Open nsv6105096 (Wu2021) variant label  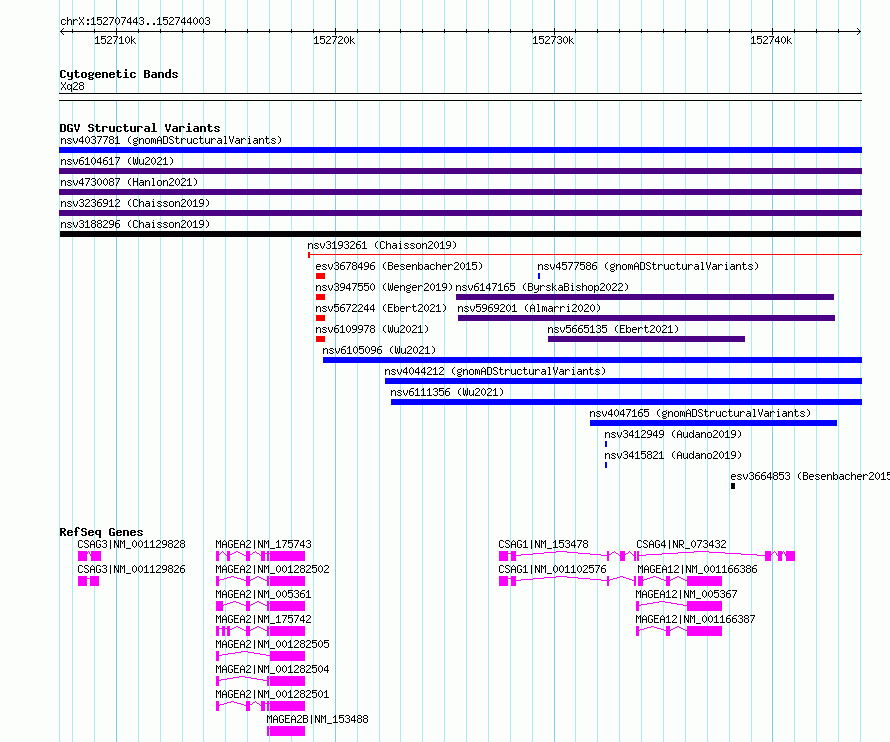click(x=379, y=350)
